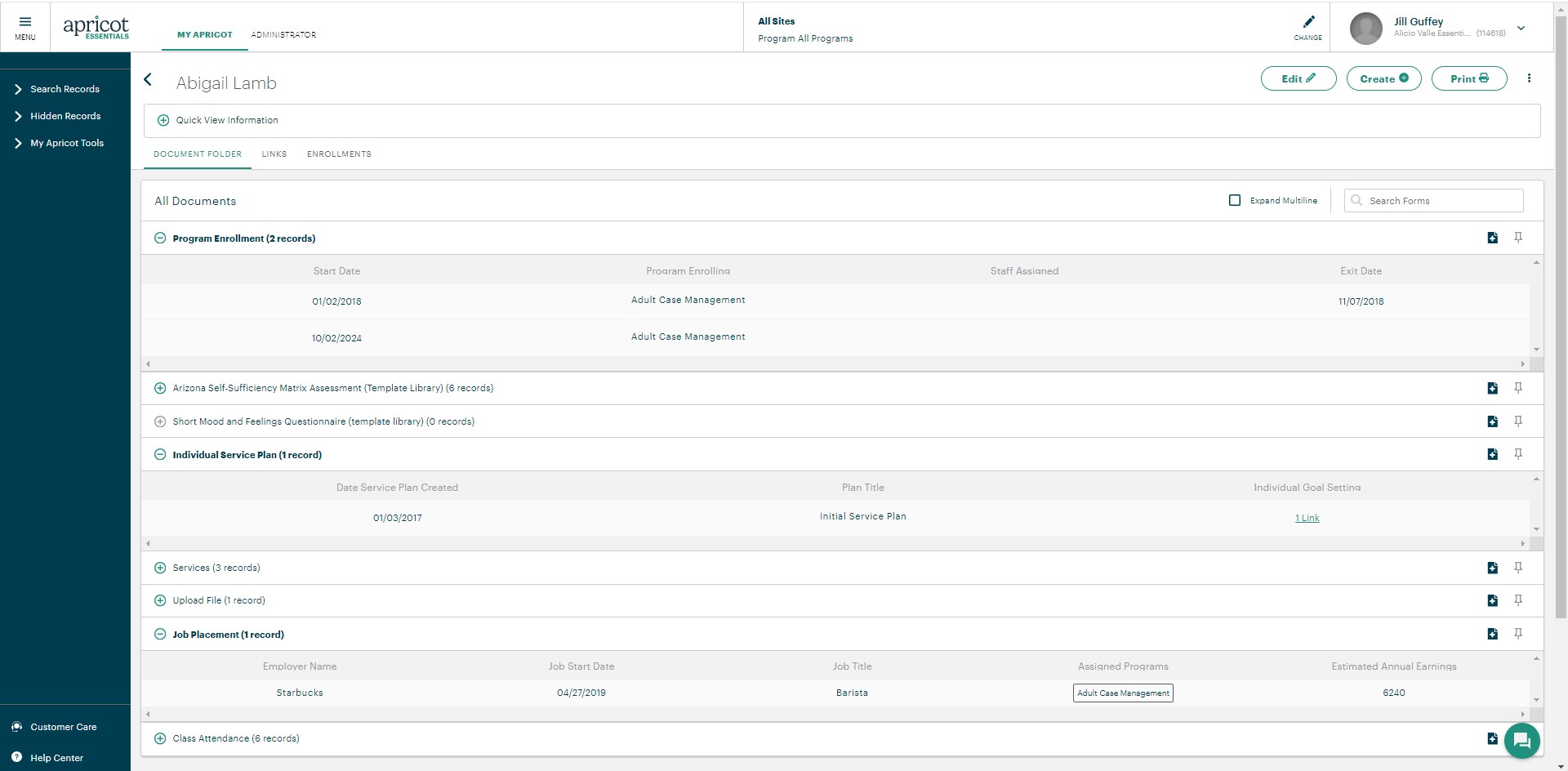Go back using the arrow beside Abigail Lamb

click(x=148, y=79)
